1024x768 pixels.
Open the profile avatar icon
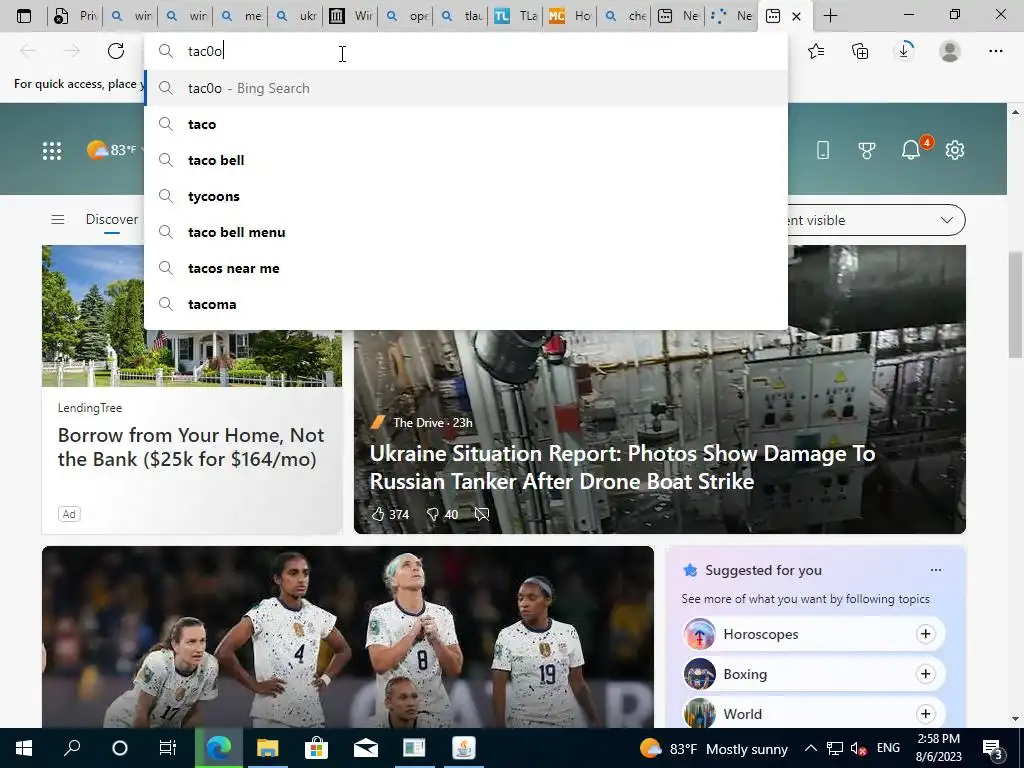pyautogui.click(x=950, y=51)
